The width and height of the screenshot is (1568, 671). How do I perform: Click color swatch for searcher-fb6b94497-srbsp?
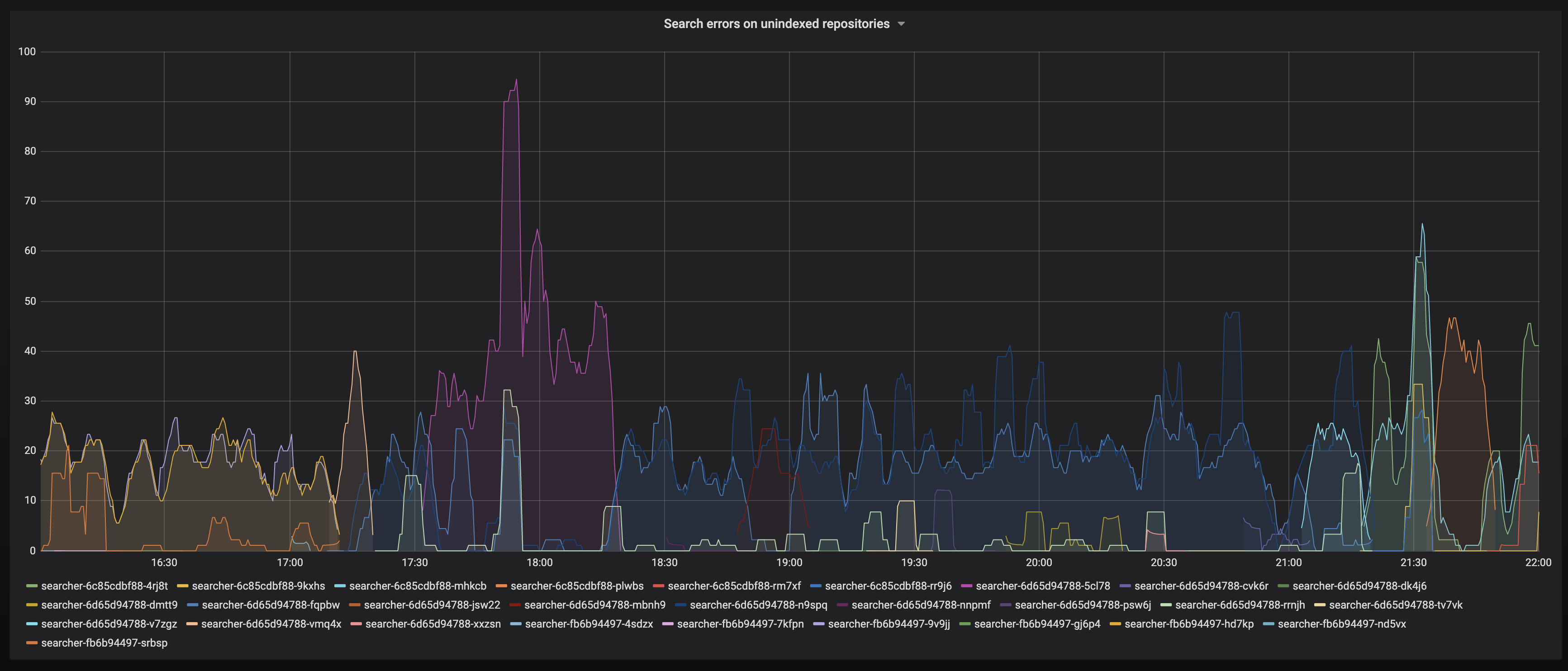(32, 643)
